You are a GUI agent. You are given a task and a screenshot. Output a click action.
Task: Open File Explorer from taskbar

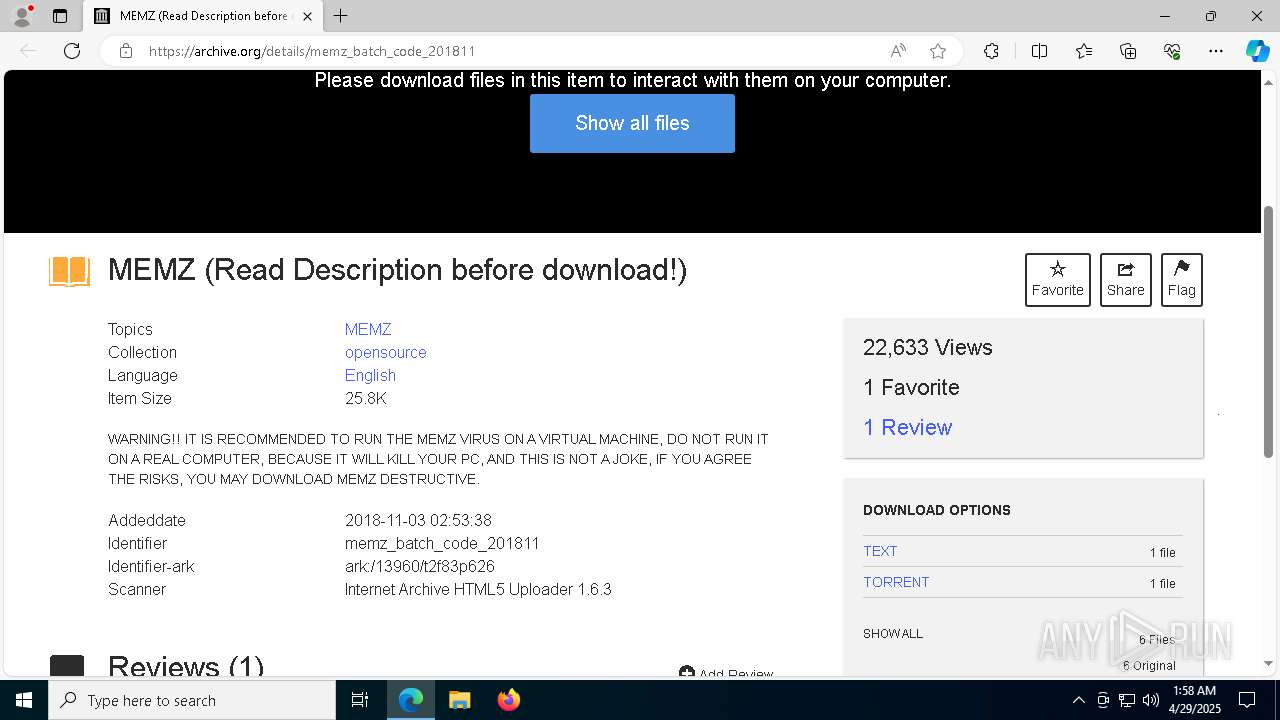point(459,700)
